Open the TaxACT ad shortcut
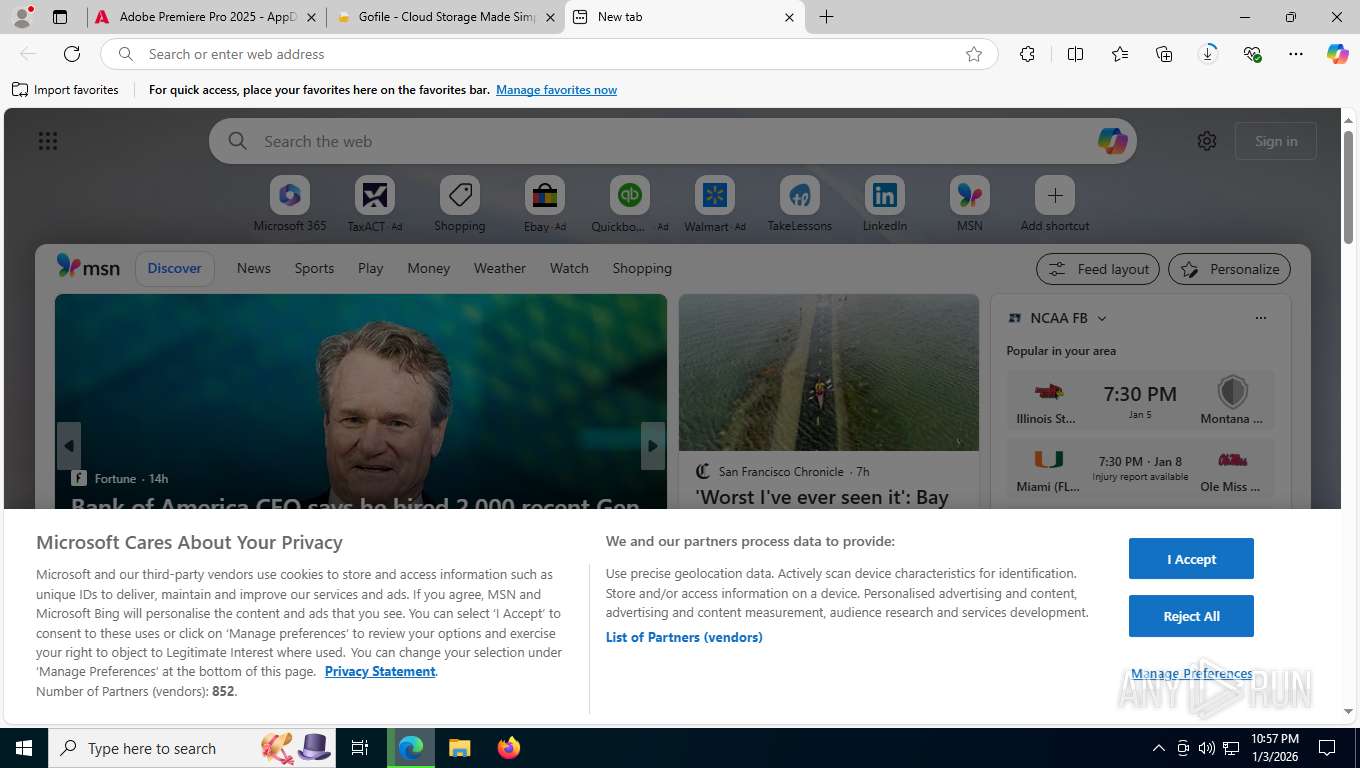Image resolution: width=1360 pixels, height=768 pixels. [x=375, y=205]
